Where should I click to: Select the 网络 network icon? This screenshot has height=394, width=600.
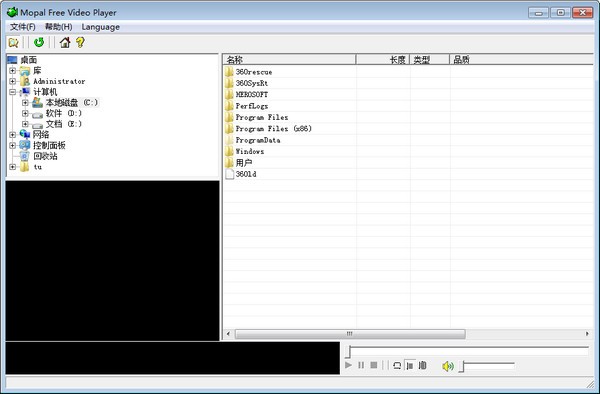click(x=25, y=134)
